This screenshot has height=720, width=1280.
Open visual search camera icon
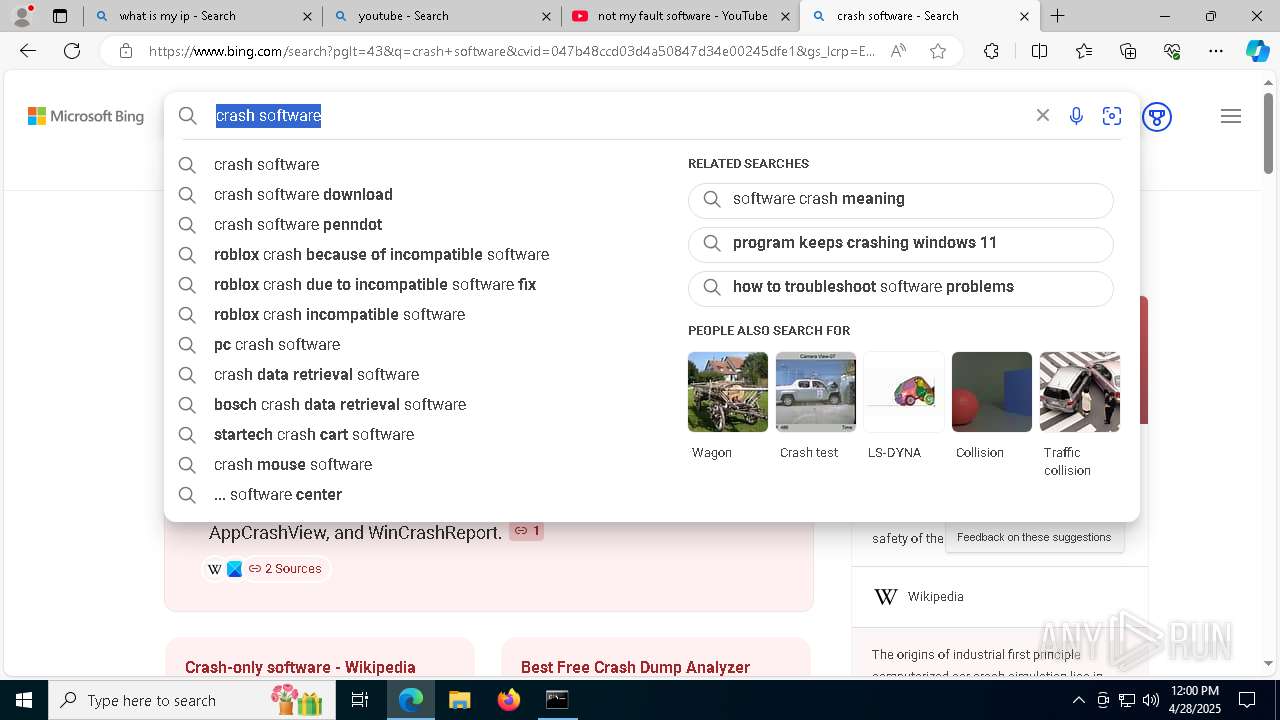(x=1112, y=116)
